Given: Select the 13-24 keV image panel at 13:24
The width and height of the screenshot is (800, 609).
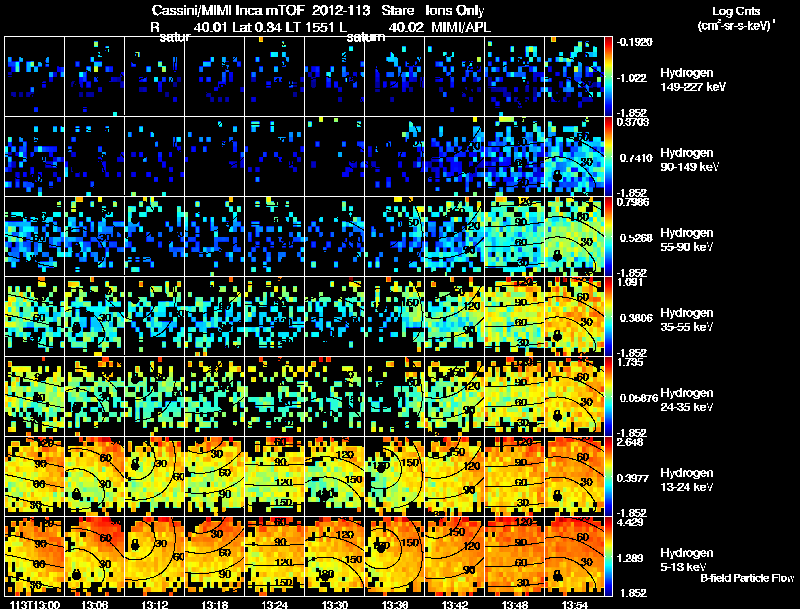Looking at the screenshot, I should click(274, 476).
